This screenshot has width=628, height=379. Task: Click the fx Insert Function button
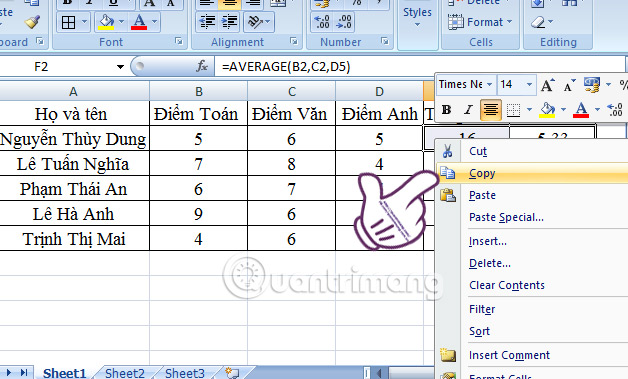[x=202, y=66]
